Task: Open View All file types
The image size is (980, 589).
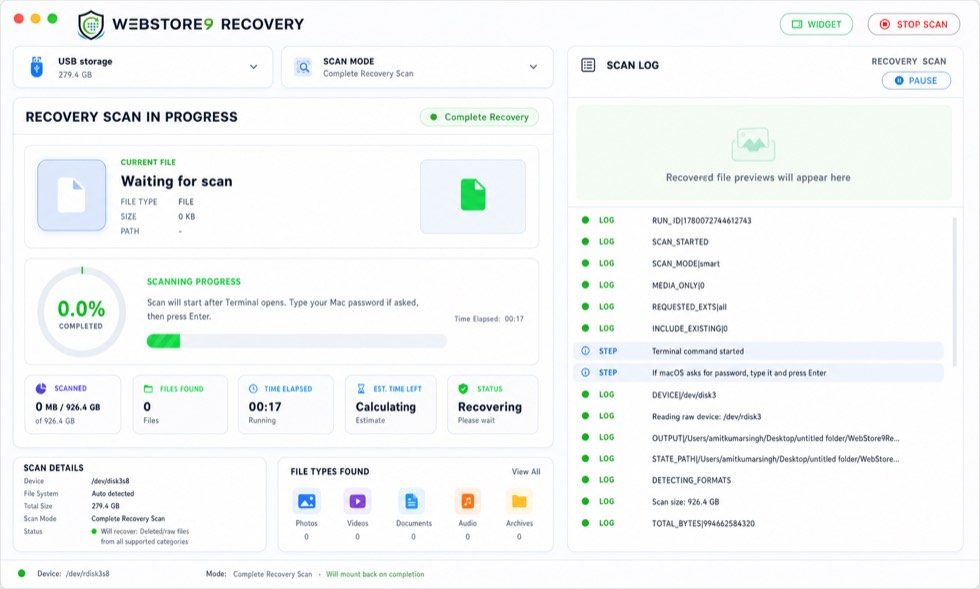Action: click(526, 471)
